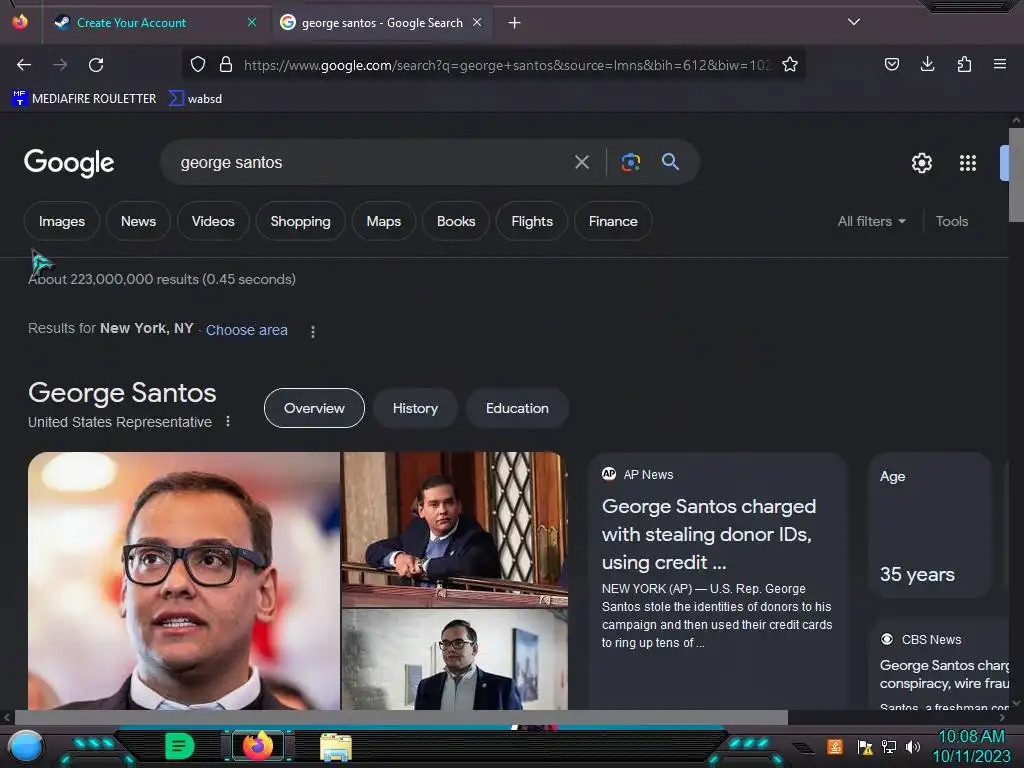This screenshot has width=1024, height=768.
Task: Open the Firefox extensions puzzle icon
Action: coord(964,64)
